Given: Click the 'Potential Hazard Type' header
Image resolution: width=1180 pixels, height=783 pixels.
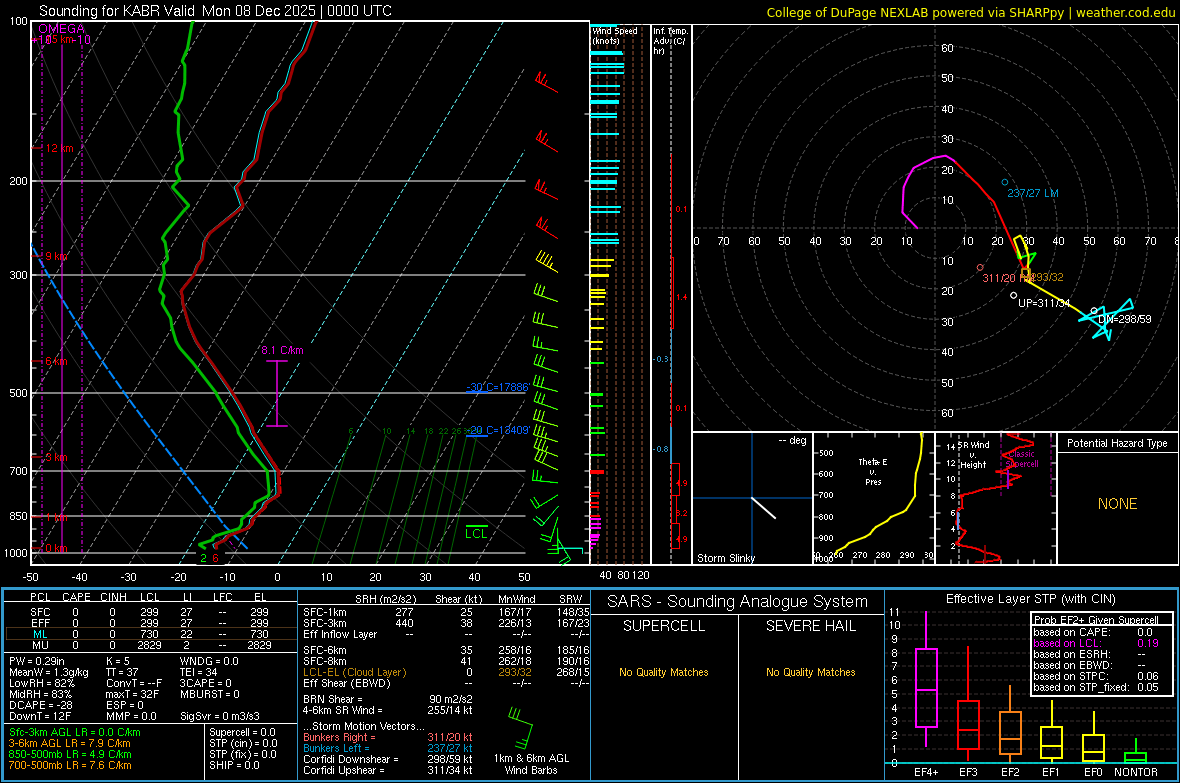Looking at the screenshot, I should (x=1117, y=443).
